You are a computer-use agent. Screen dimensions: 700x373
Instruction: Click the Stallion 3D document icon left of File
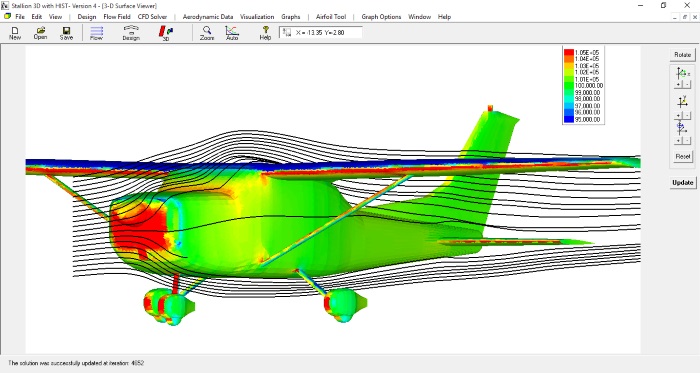click(7, 17)
